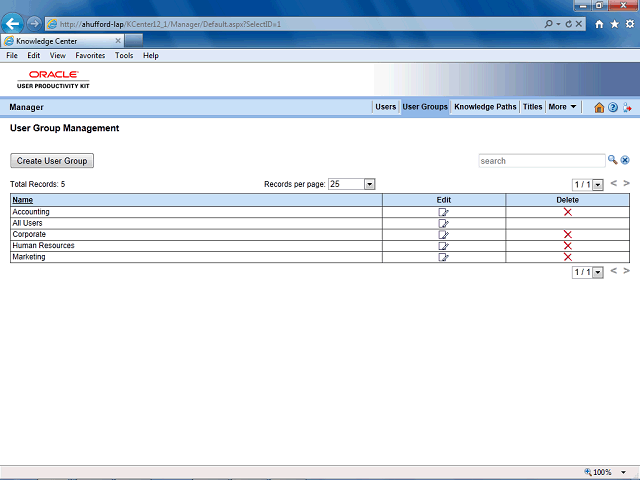The width and height of the screenshot is (640, 480).
Task: Go back with browser back arrow
Action: click(13, 24)
